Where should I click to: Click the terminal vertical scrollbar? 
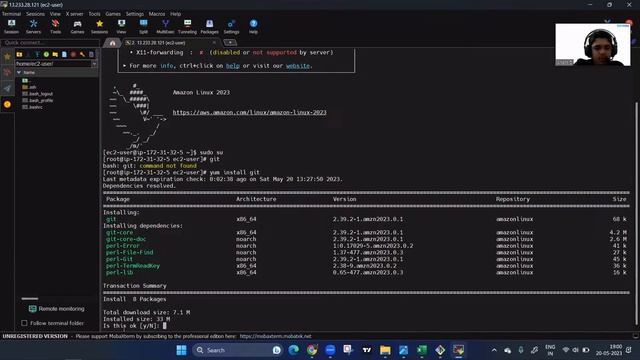pyautogui.click(x=636, y=212)
